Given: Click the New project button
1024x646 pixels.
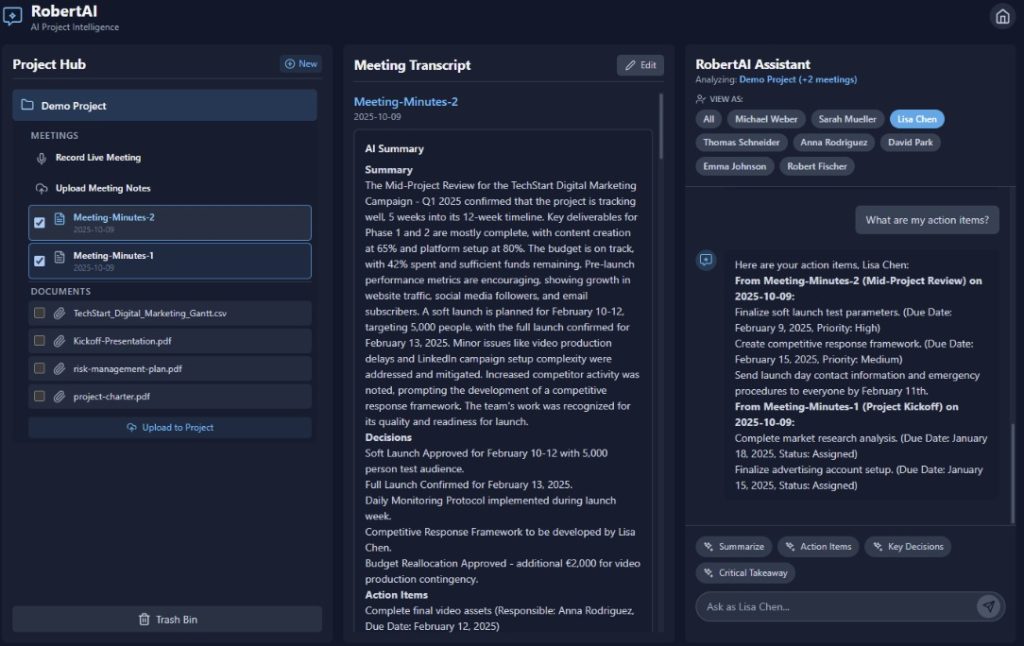Looking at the screenshot, I should coord(300,64).
